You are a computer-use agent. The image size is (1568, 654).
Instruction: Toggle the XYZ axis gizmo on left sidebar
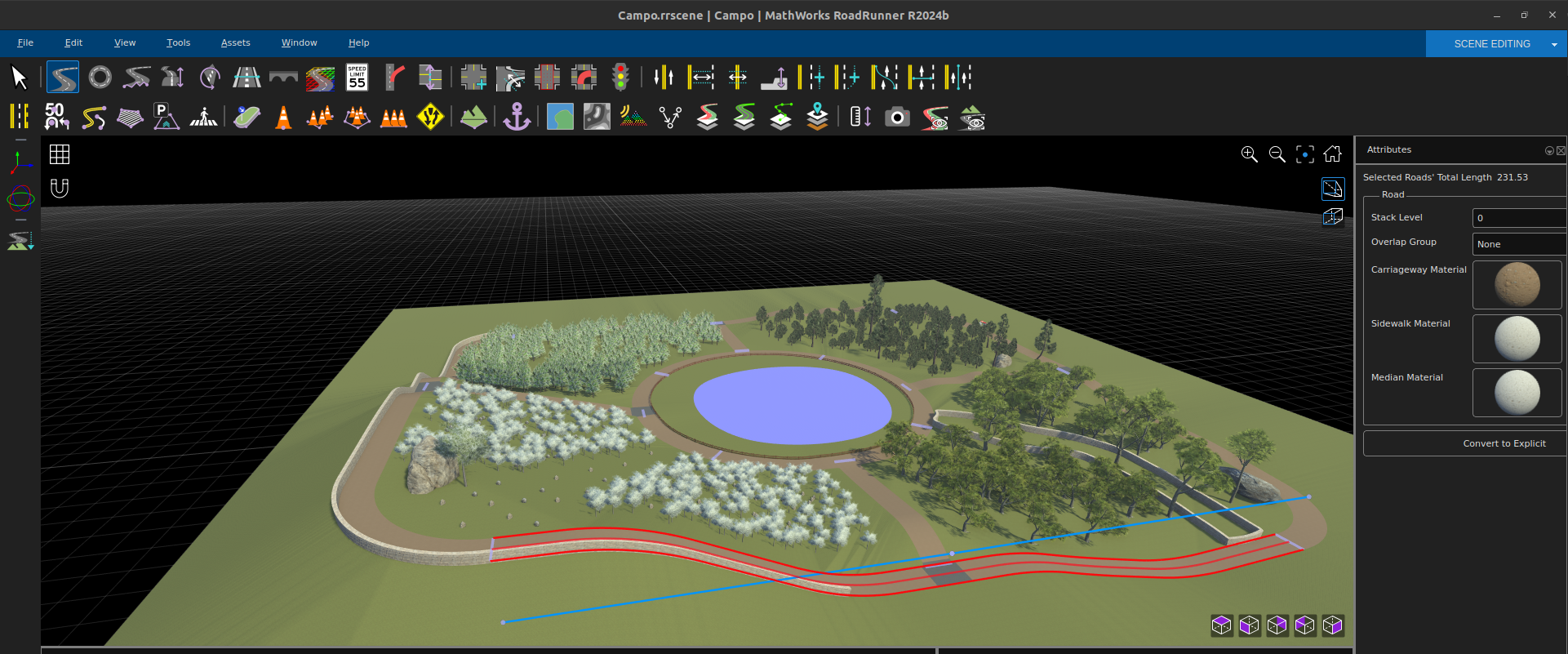pos(20,163)
